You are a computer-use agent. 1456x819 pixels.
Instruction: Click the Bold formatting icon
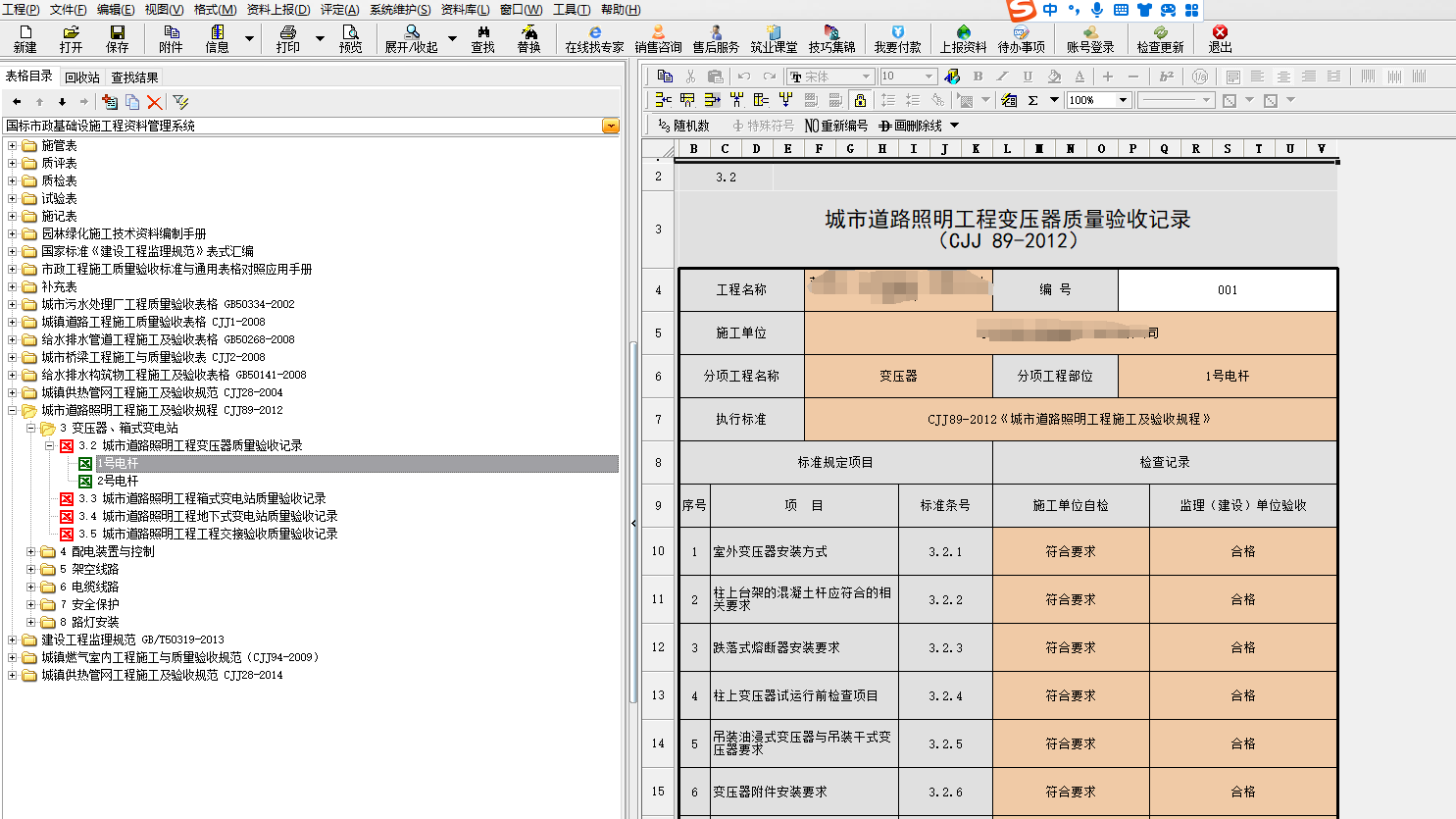click(x=978, y=77)
